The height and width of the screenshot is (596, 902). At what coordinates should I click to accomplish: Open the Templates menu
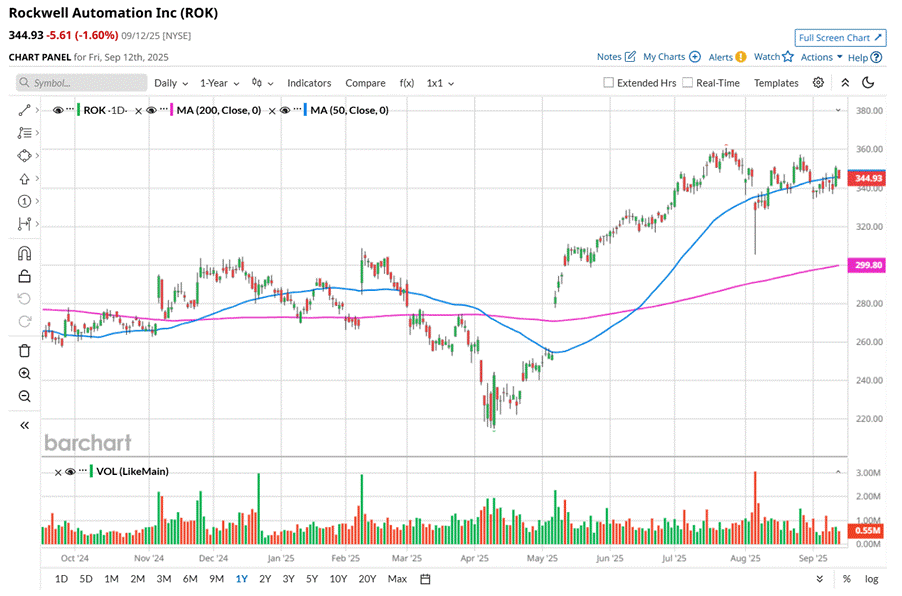click(776, 83)
